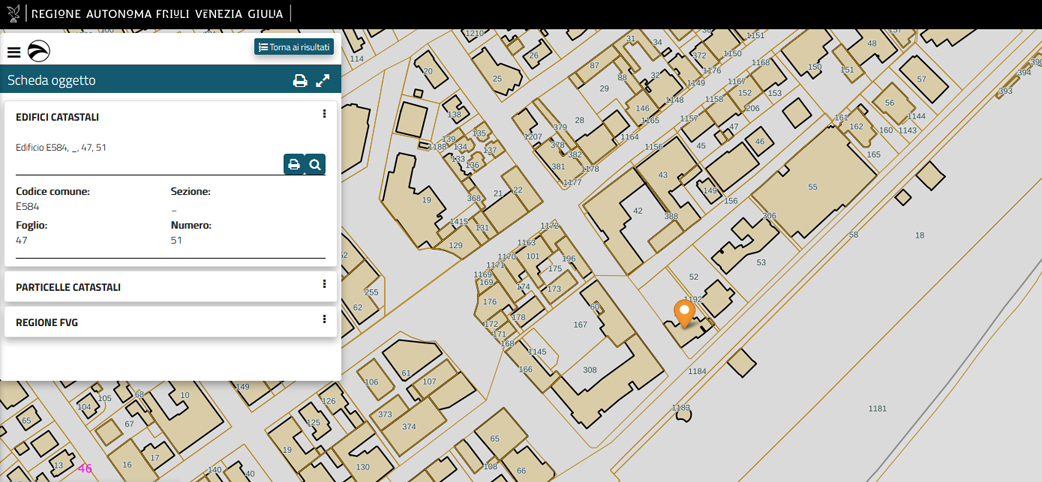Image resolution: width=1042 pixels, height=482 pixels.
Task: Click the Eagle FVG round logo
Action: 38,52
